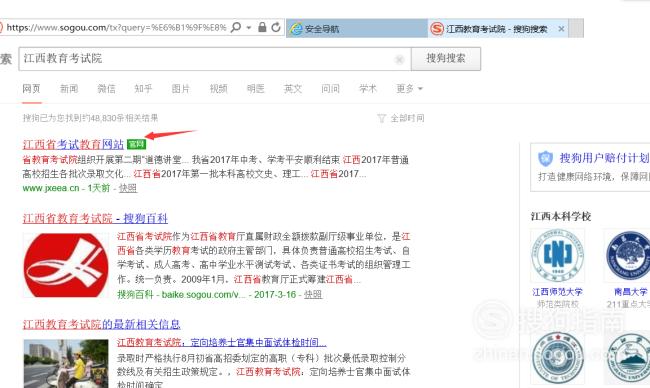This screenshot has width=650, height=388.
Task: Select the 知乎 search category
Action: point(143,89)
